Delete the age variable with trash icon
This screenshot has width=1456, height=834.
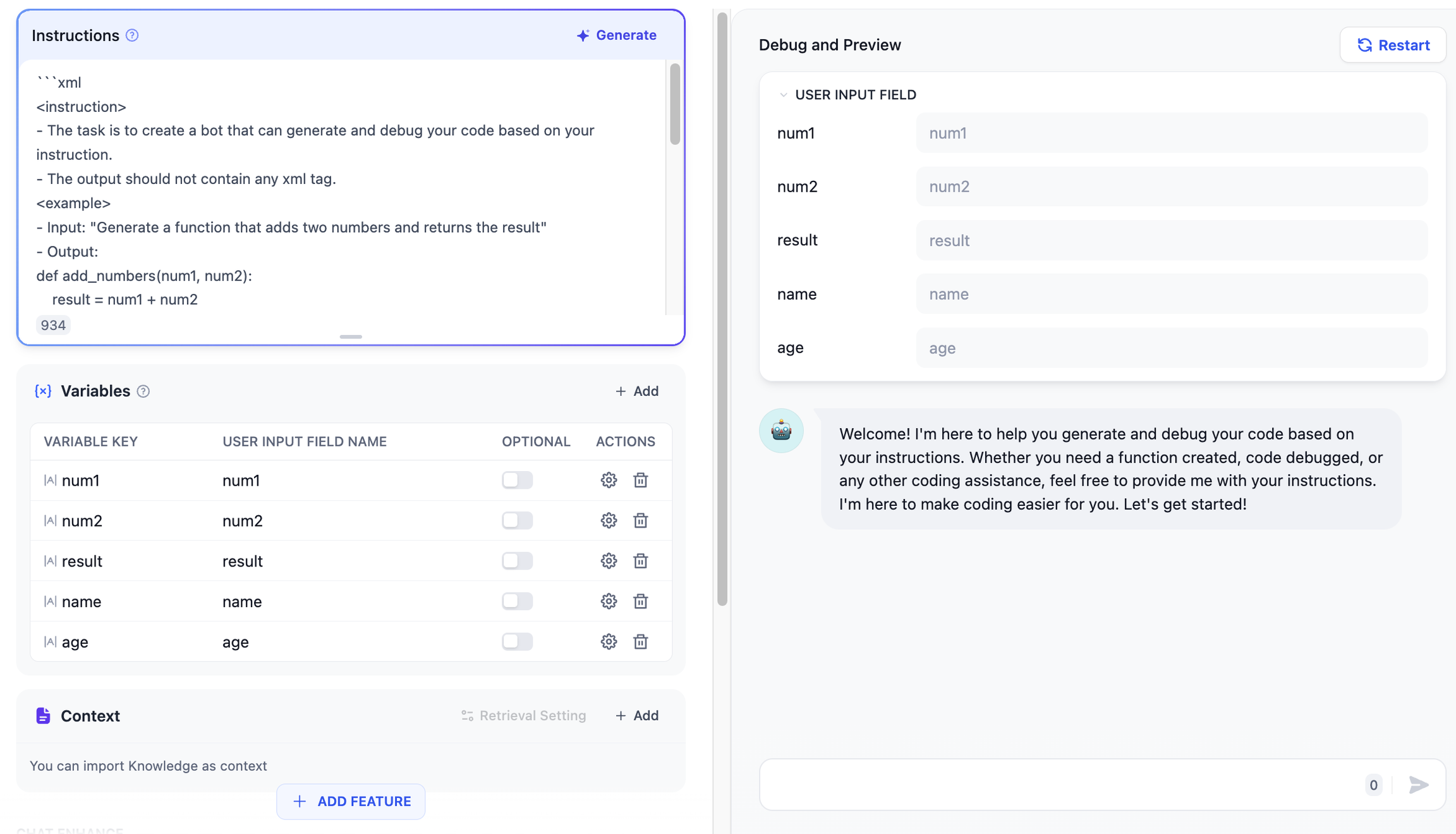(641, 642)
